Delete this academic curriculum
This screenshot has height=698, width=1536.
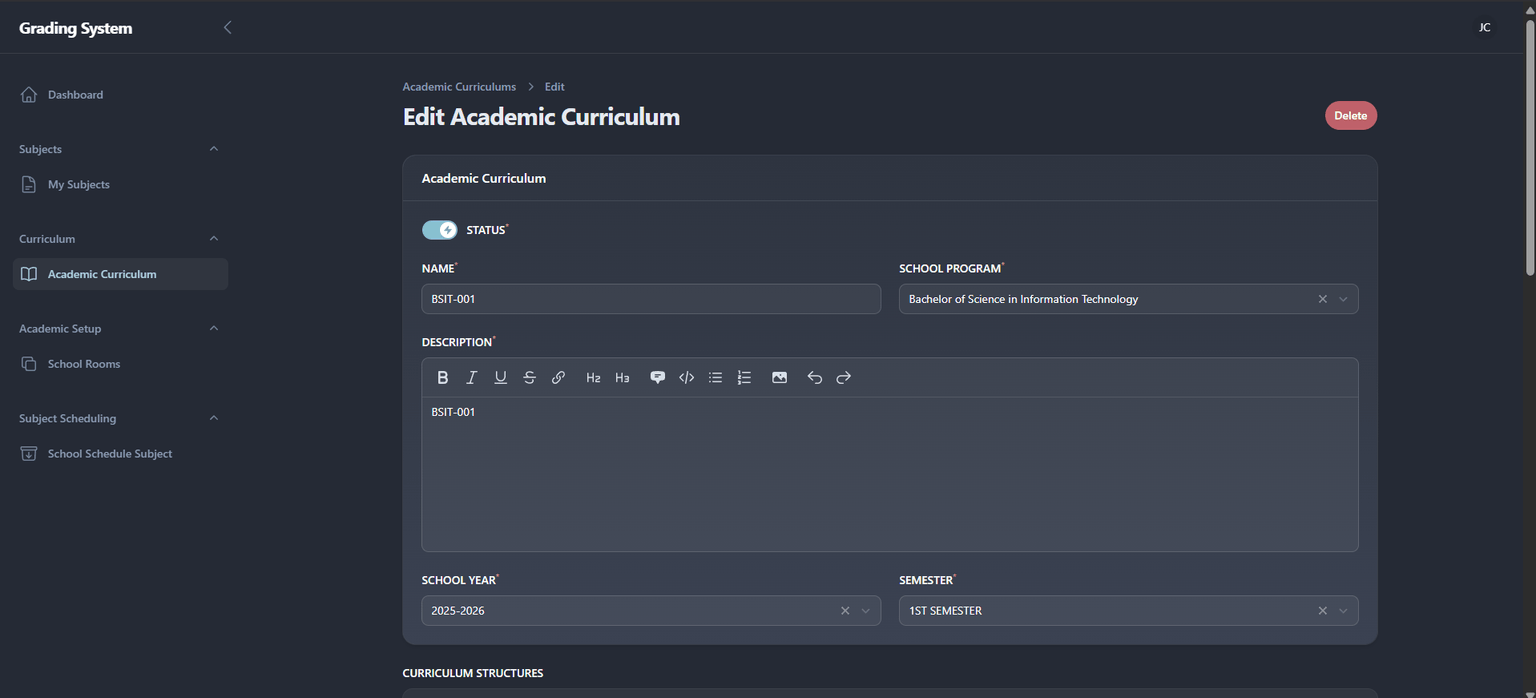[1351, 116]
